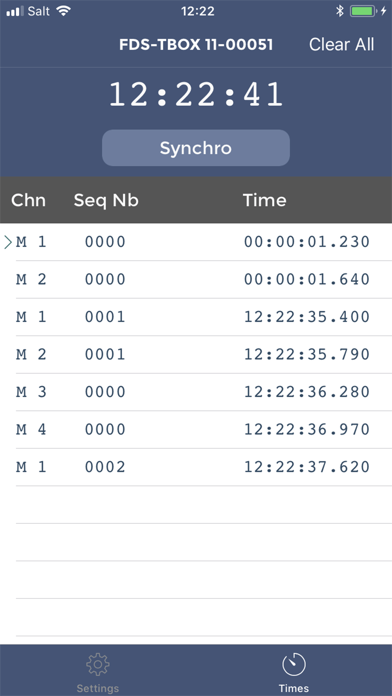Image resolution: width=392 pixels, height=696 pixels.
Task: Select the row timed 12:22:35.790
Action: 196,354
